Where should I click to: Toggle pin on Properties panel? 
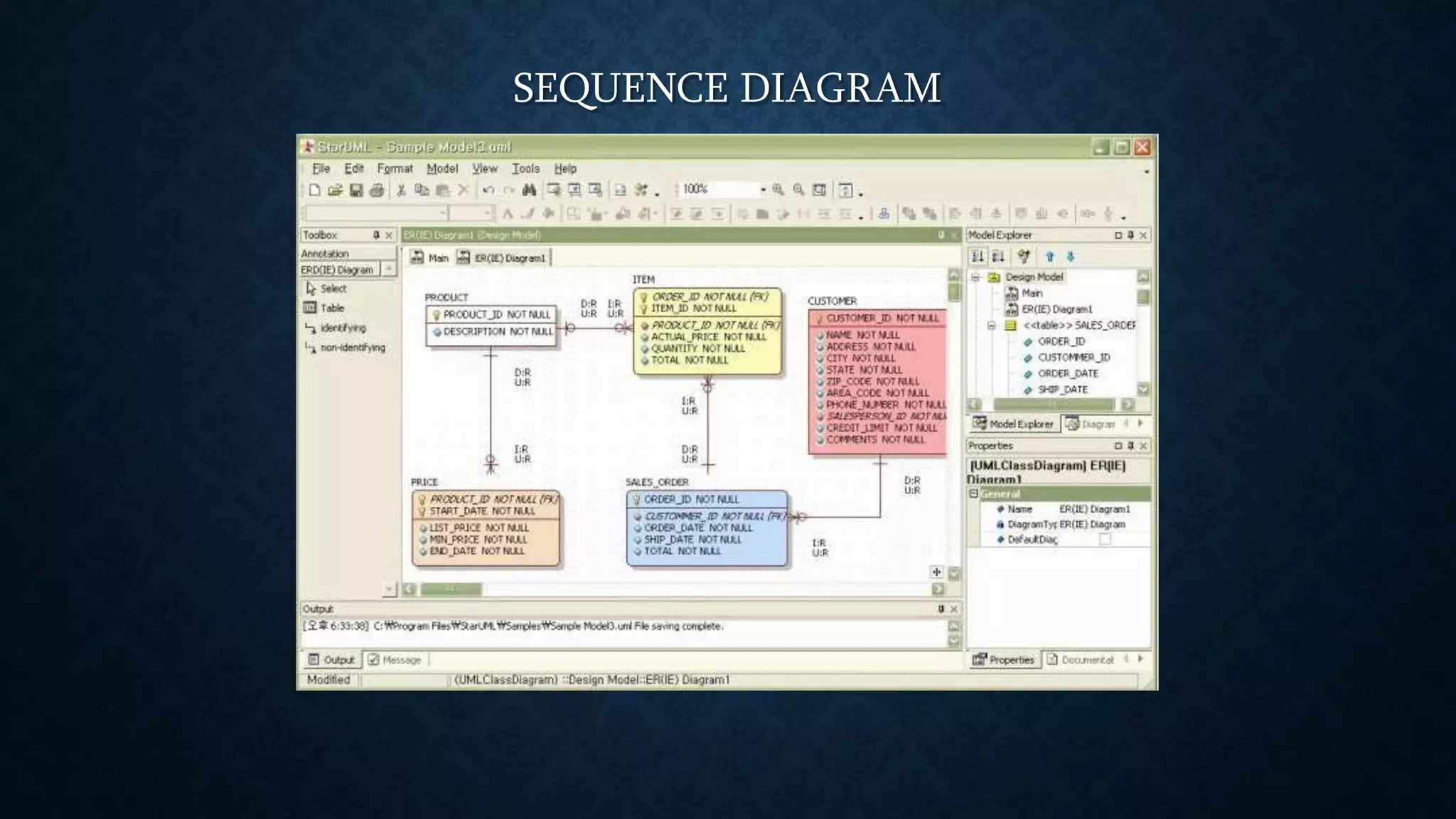pos(1130,446)
